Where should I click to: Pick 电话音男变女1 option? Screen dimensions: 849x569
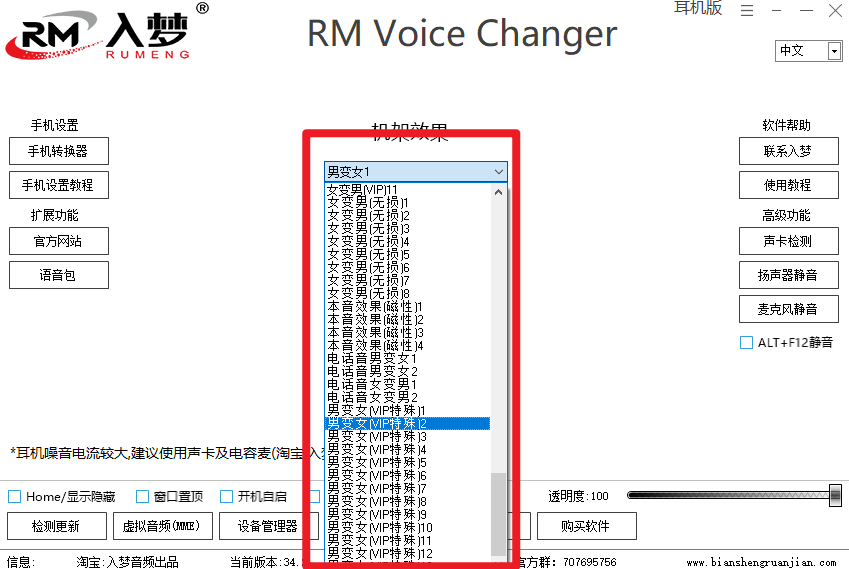pyautogui.click(x=408, y=358)
